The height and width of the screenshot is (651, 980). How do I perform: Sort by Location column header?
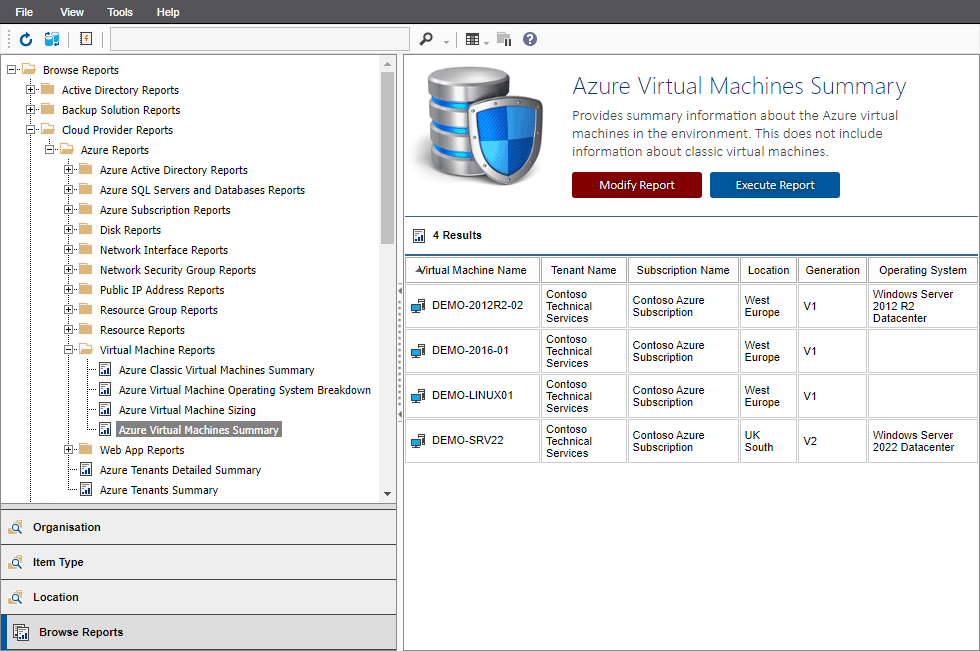pos(768,270)
